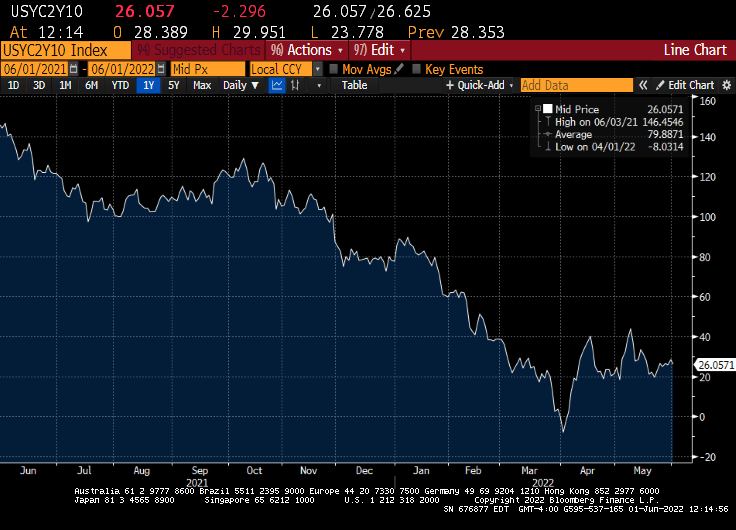Switch to the bar chart type icon

pos(295,86)
